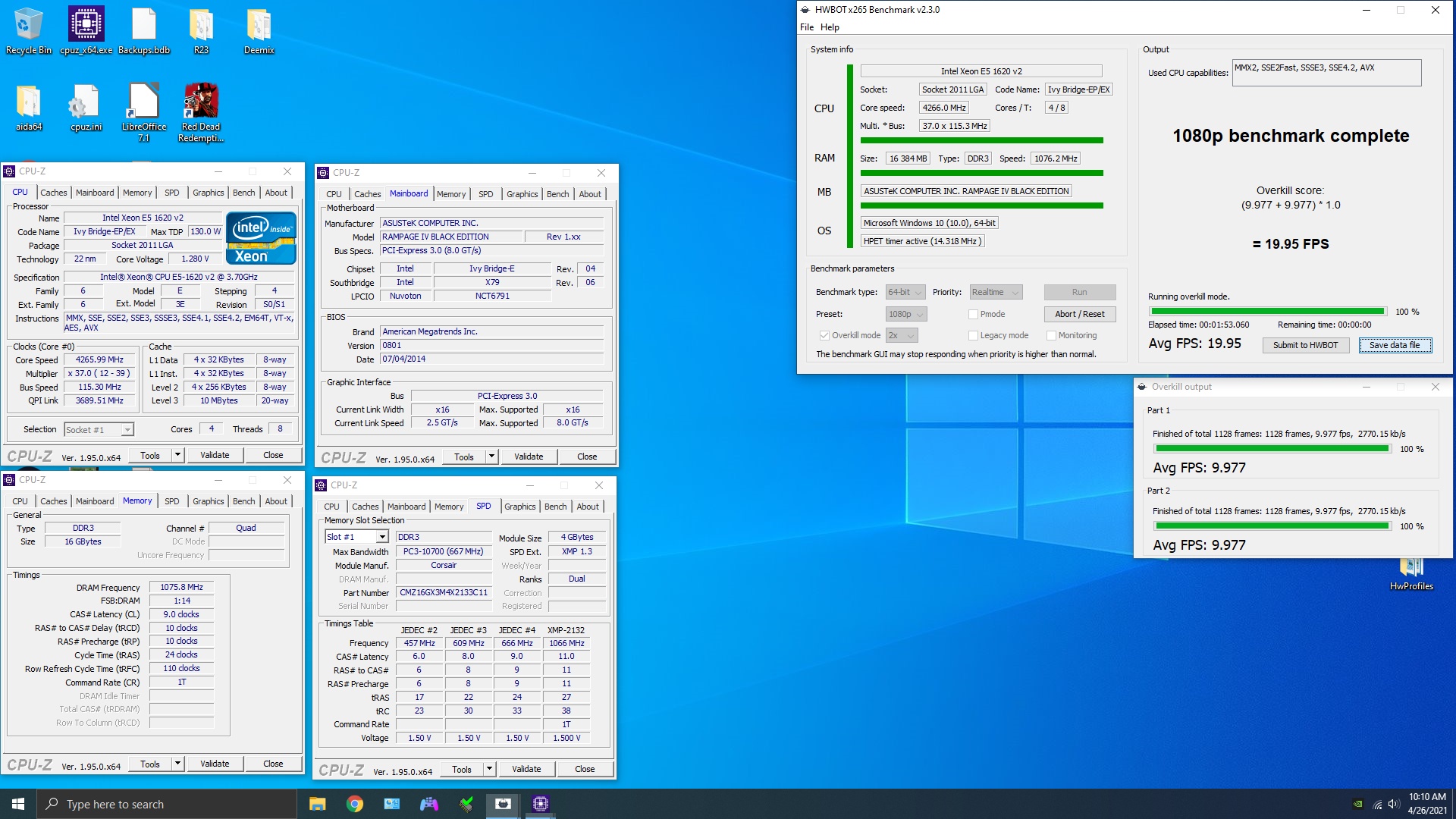Open NVIDIA tray icon
The height and width of the screenshot is (819, 1456).
1358,805
